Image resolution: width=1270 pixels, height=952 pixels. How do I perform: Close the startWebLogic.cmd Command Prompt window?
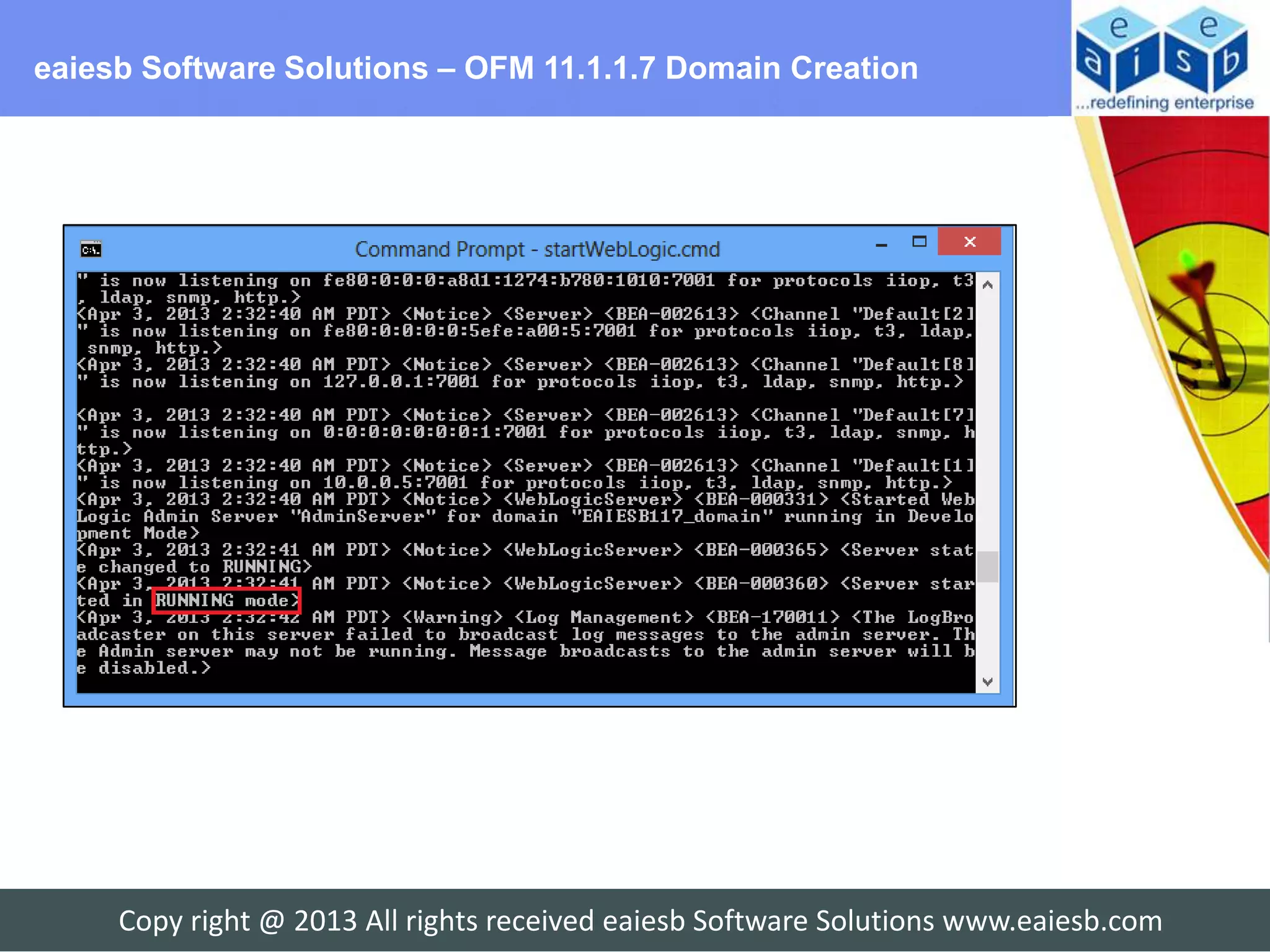tap(969, 241)
